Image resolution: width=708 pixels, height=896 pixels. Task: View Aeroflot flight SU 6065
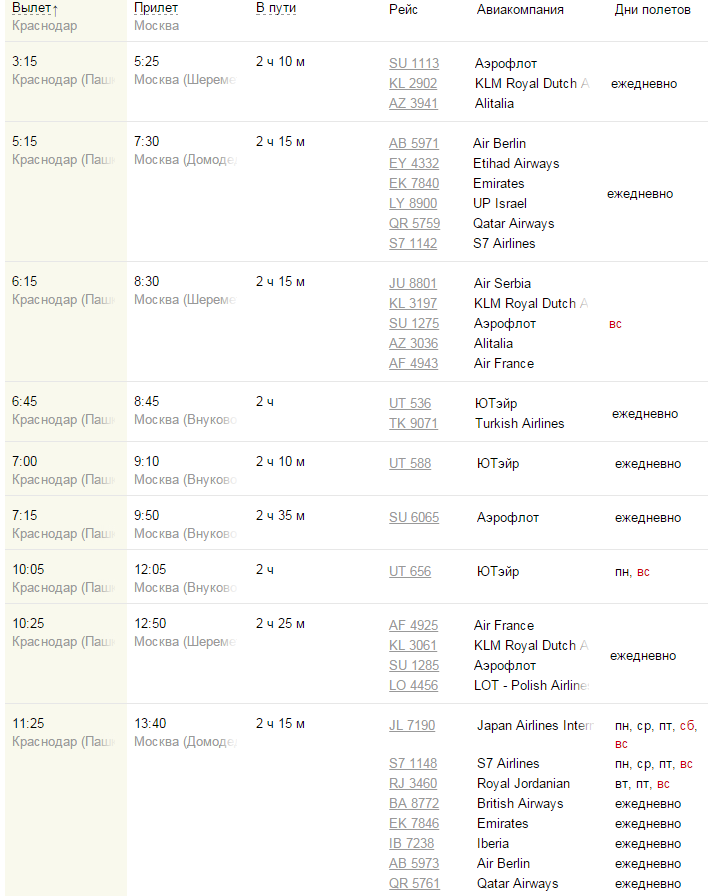click(x=414, y=517)
